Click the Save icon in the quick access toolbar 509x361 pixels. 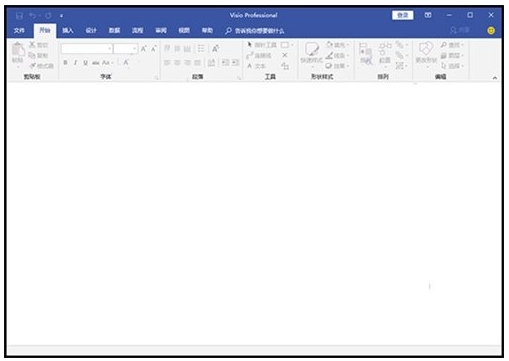(19, 16)
